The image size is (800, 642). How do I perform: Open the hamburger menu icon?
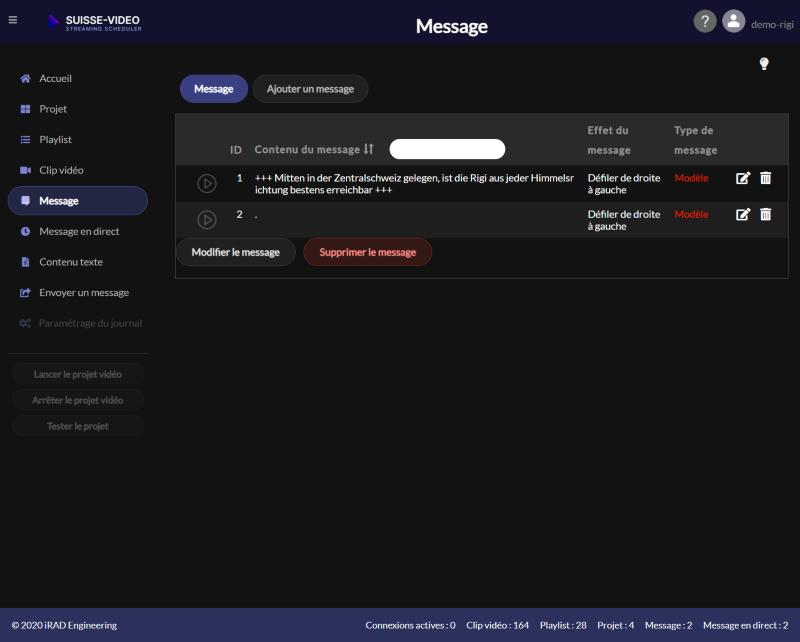click(13, 20)
